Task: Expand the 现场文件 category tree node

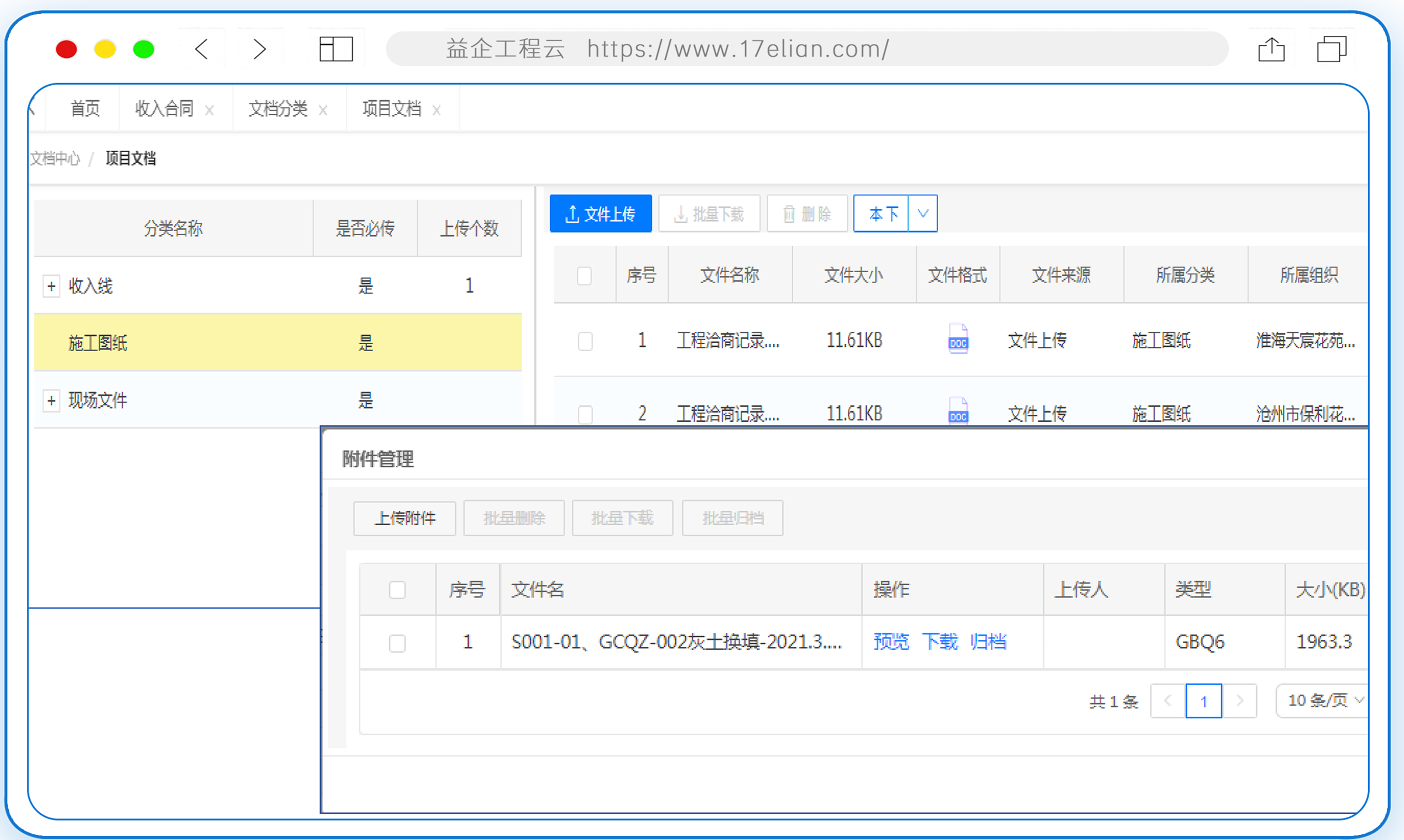Action: pyautogui.click(x=52, y=401)
